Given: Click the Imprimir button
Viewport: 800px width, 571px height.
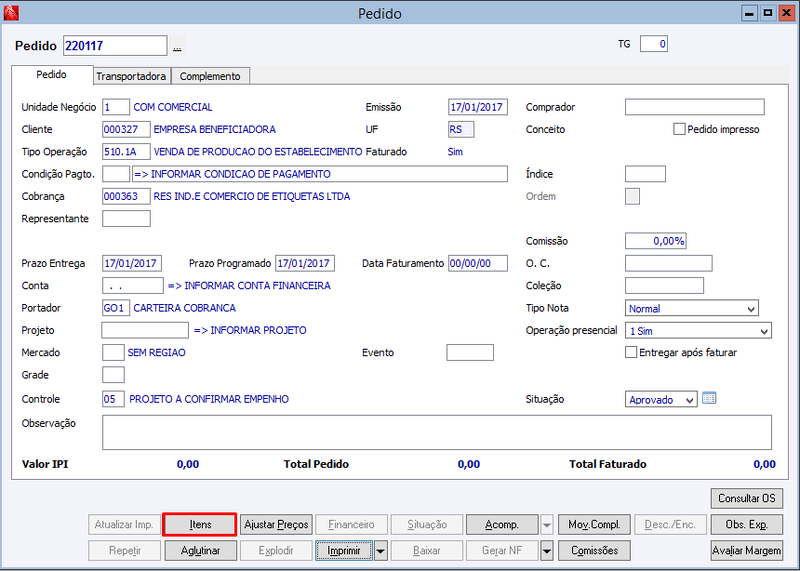Looking at the screenshot, I should [x=344, y=551].
